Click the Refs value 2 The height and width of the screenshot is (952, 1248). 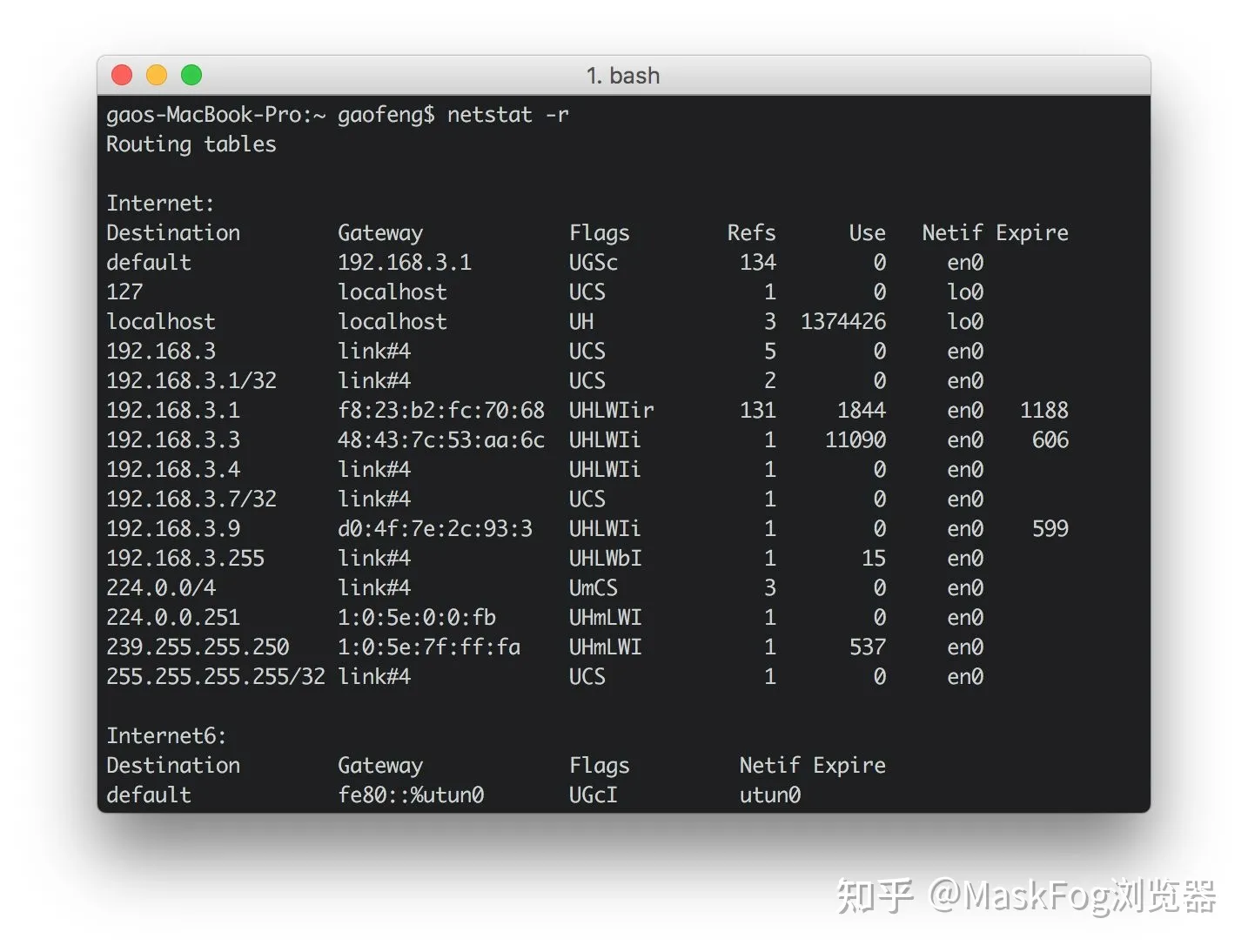[769, 381]
